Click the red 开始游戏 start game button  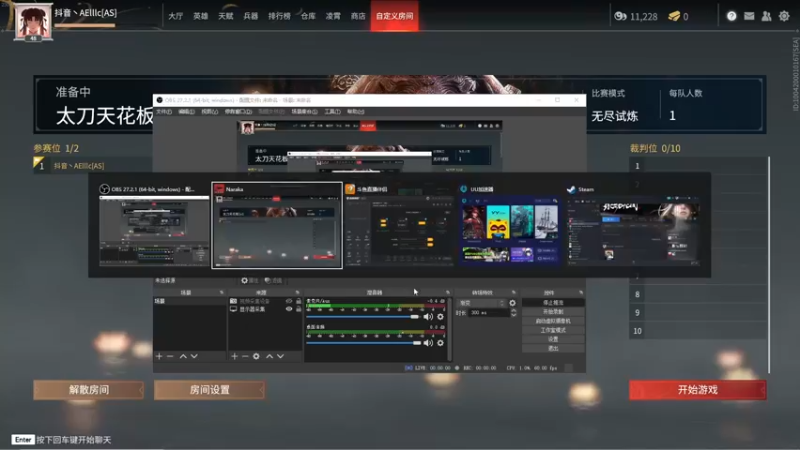tap(697, 390)
